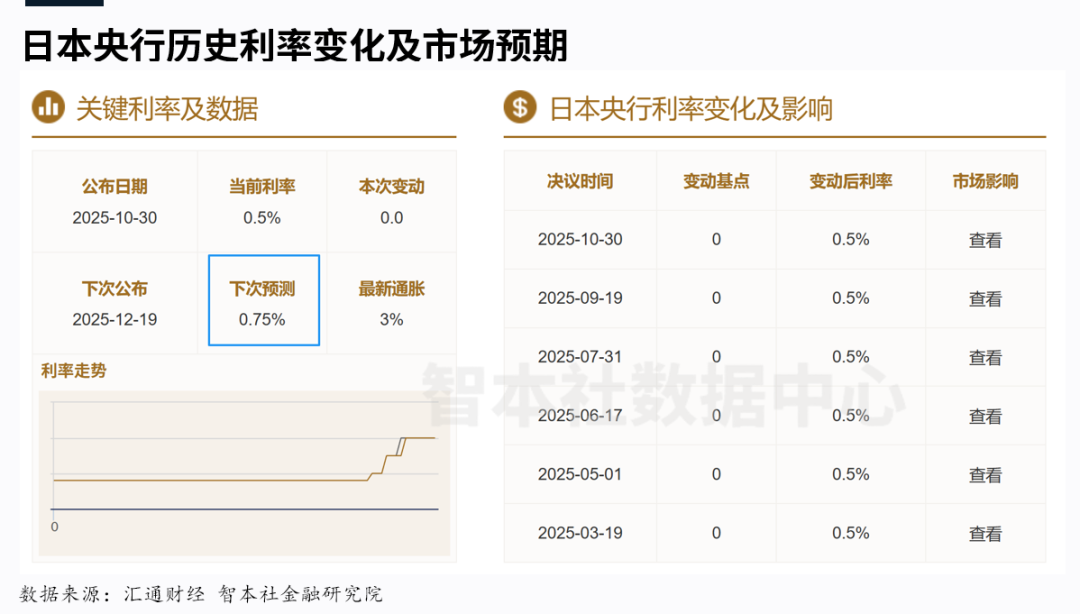Viewport: 1080px width, 614px height.
Task: Click the 最新通胀 3% card
Action: (391, 303)
